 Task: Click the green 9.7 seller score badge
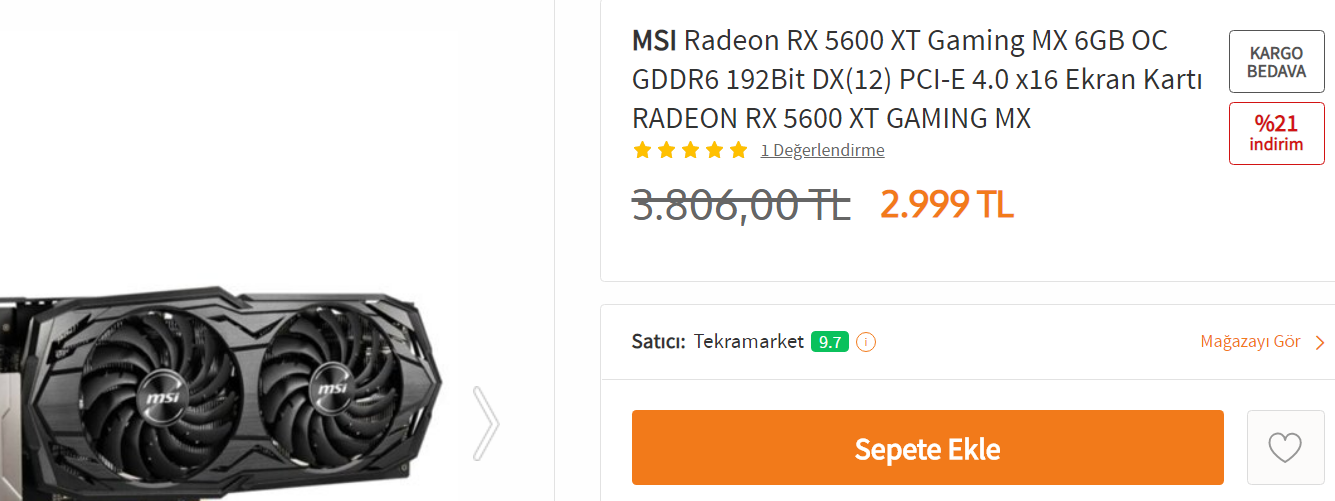830,342
